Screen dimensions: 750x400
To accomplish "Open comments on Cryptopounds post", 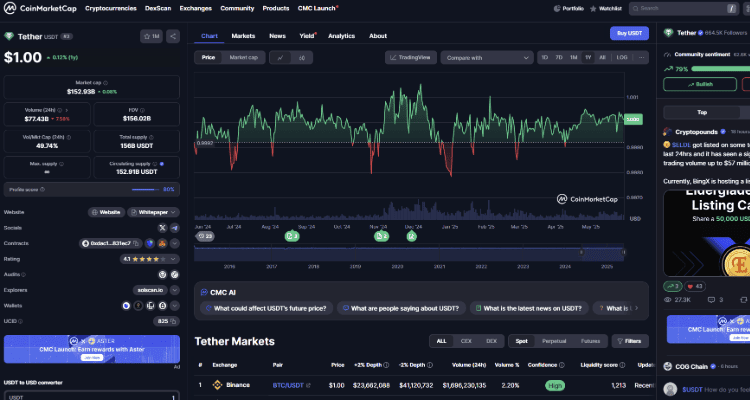I will (x=715, y=300).
